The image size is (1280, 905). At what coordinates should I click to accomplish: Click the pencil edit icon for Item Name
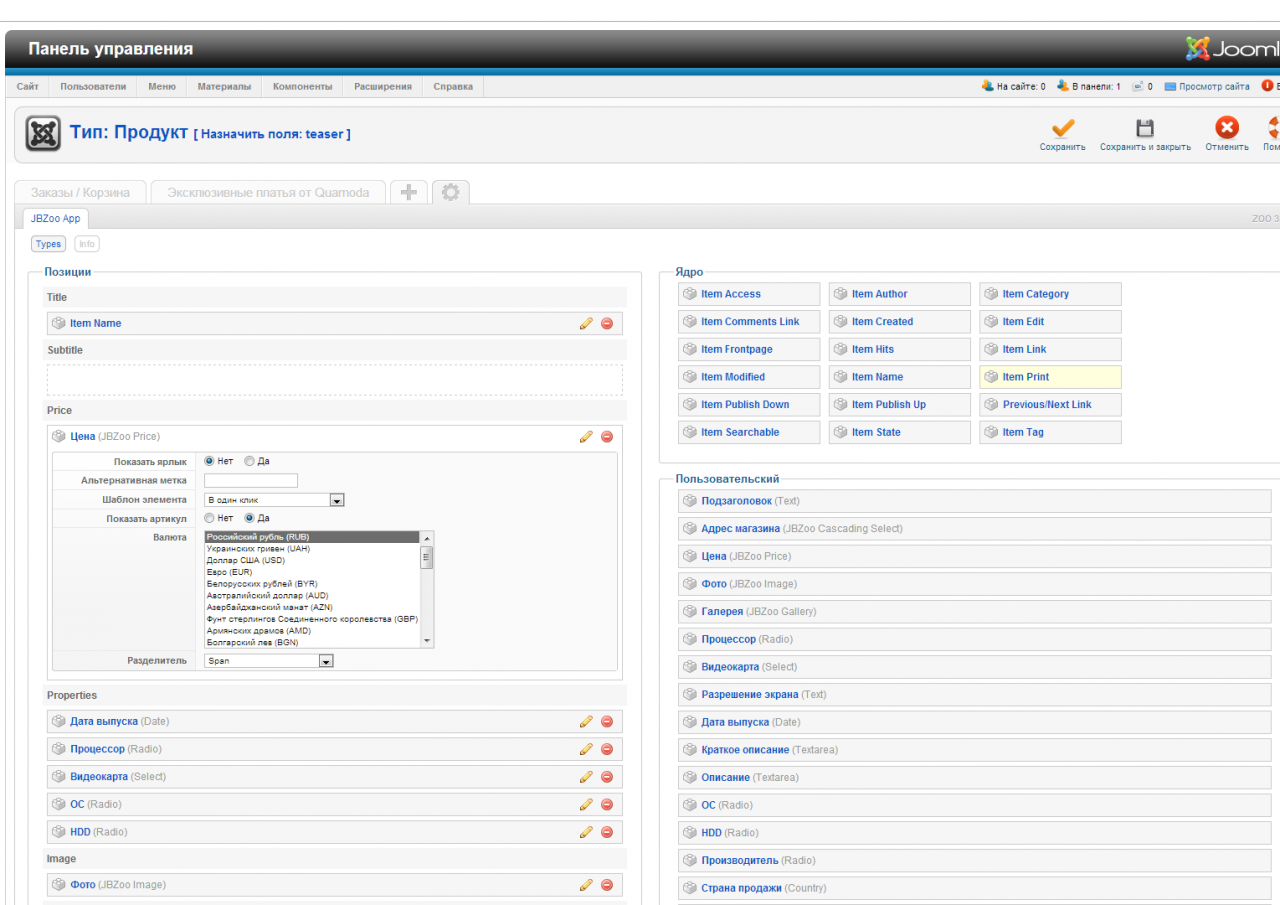(586, 324)
